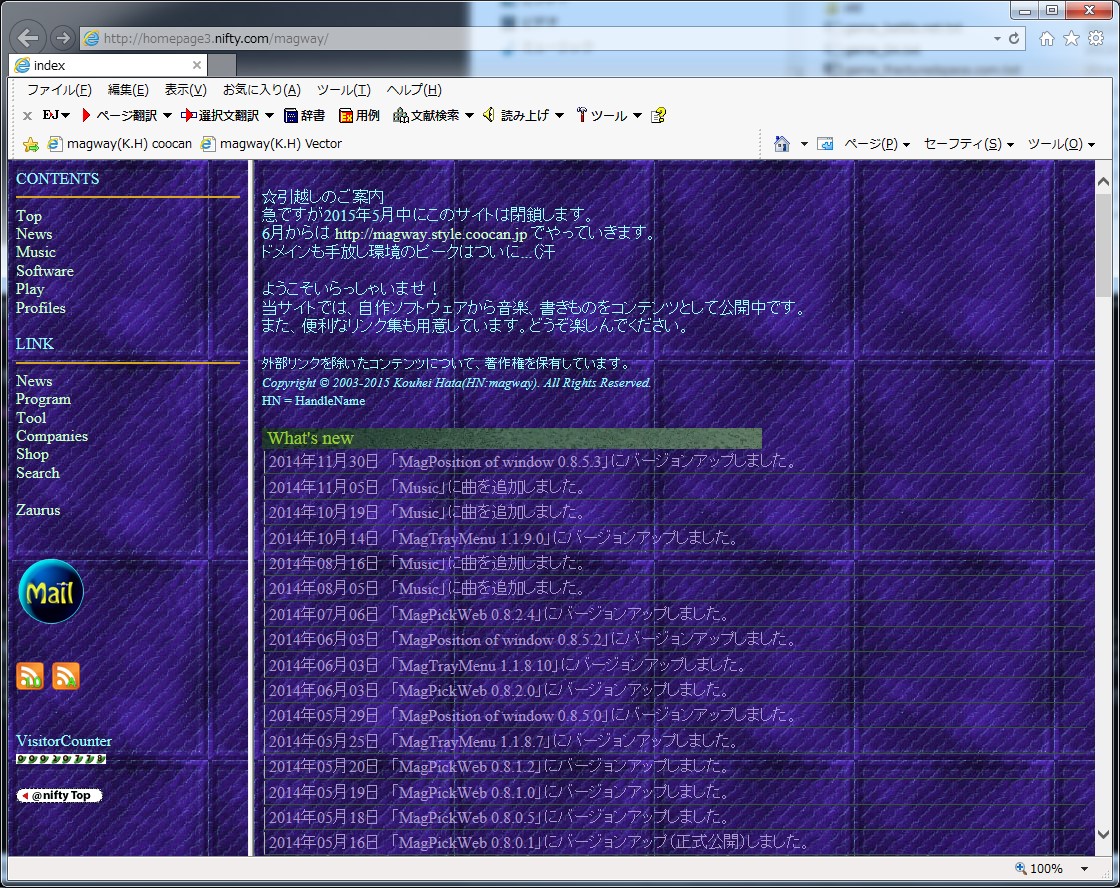
Task: Click the @nifty Top badge
Action: pyautogui.click(x=59, y=795)
